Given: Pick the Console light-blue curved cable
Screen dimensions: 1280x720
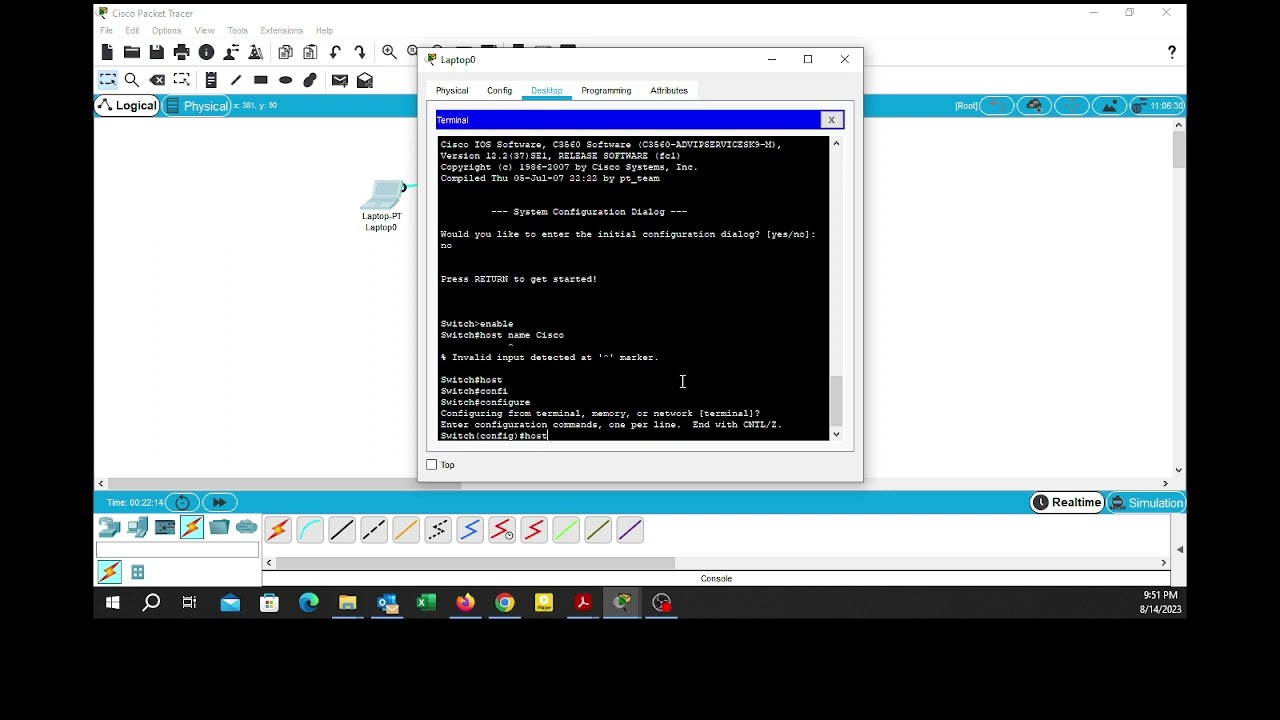Looking at the screenshot, I should [310, 530].
